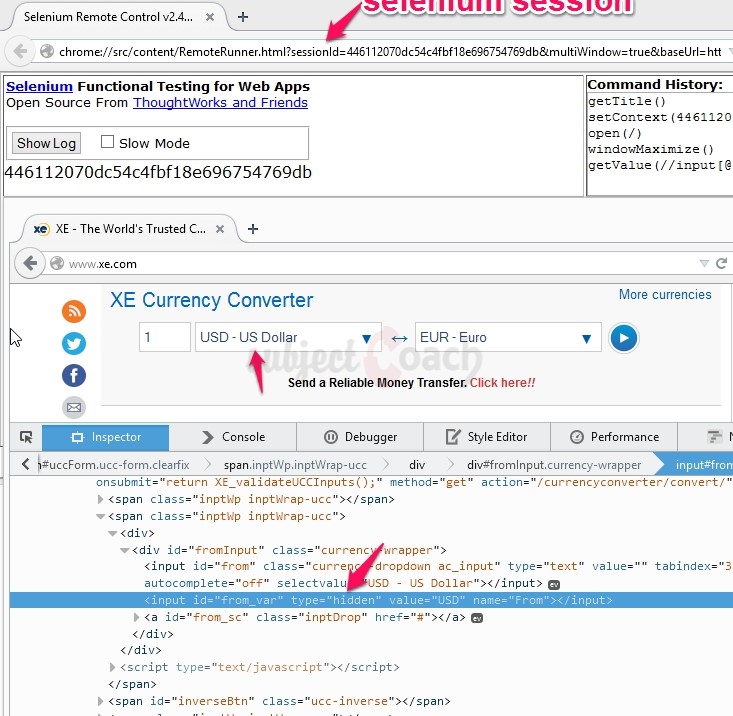The width and height of the screenshot is (733, 716).
Task: Click the xe.com browser back button
Action: point(30,263)
